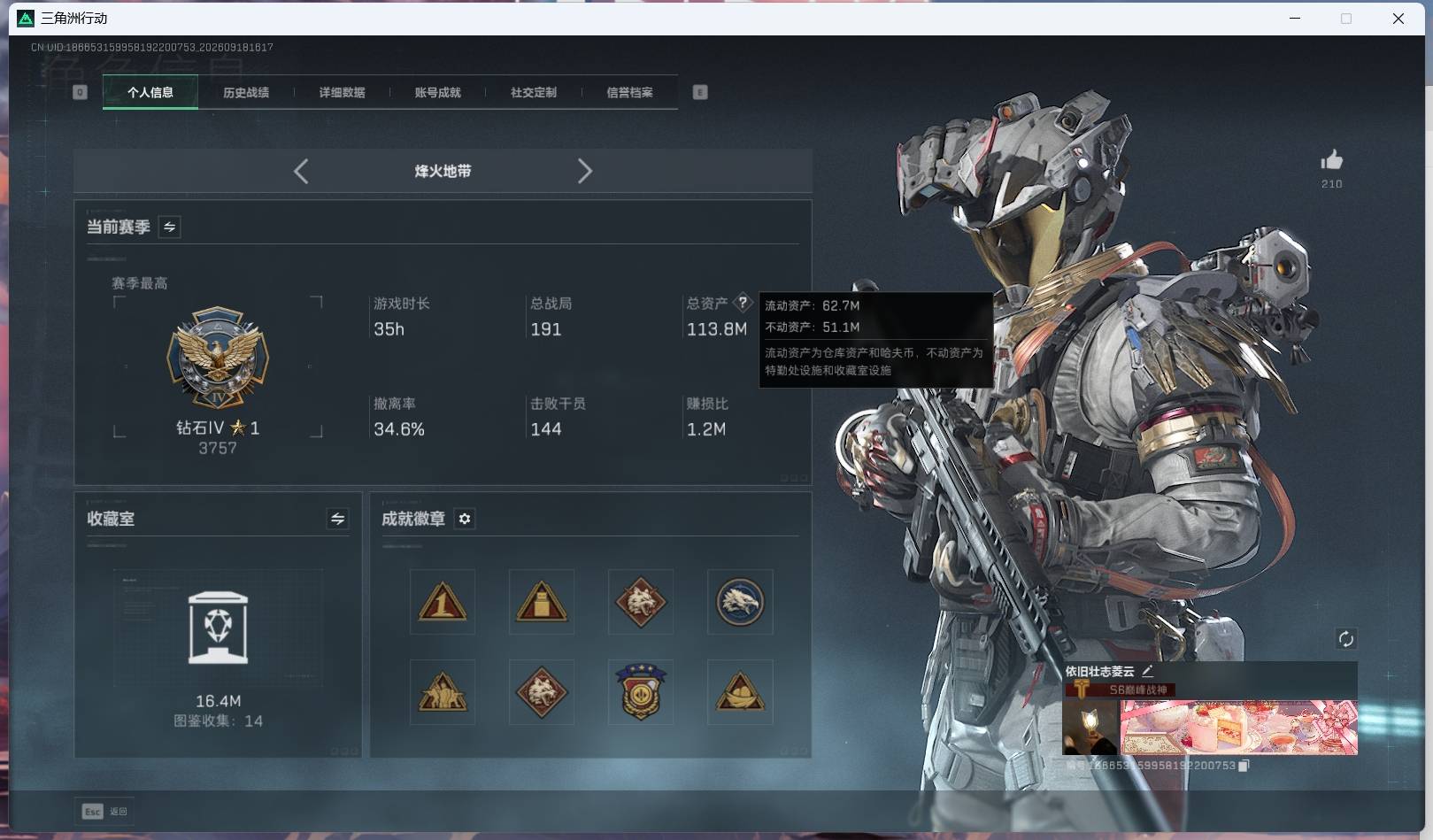Screen dimensions: 1433x840
Task: Click the 流动资产: 62.7M tooltip line
Action: tap(813, 305)
